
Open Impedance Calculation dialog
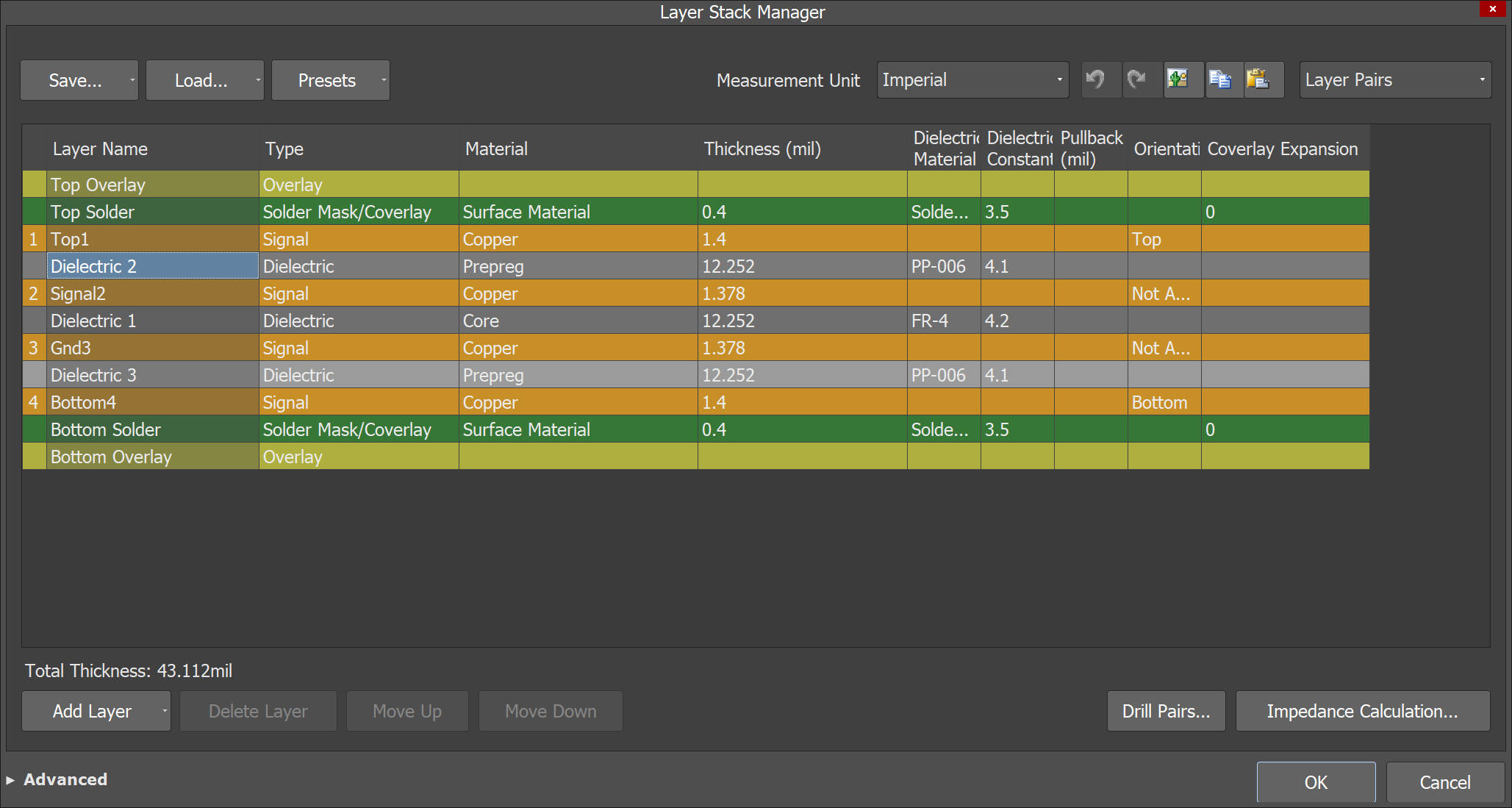[x=1362, y=711]
